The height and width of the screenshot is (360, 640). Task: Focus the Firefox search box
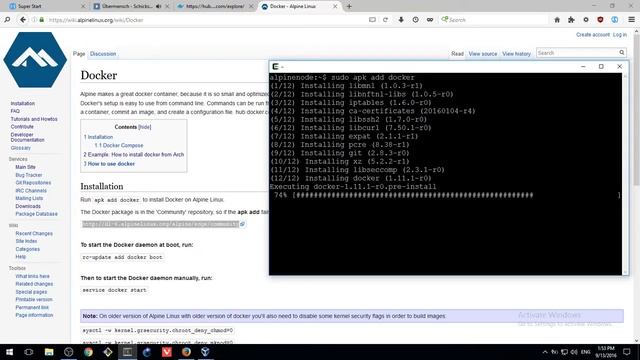[x=494, y=20]
